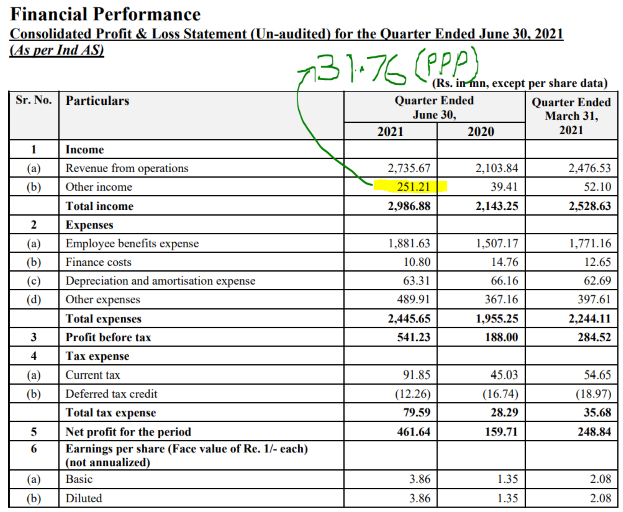Click the 'Earnings per share' row label
The width and height of the screenshot is (623, 512).
(187, 456)
